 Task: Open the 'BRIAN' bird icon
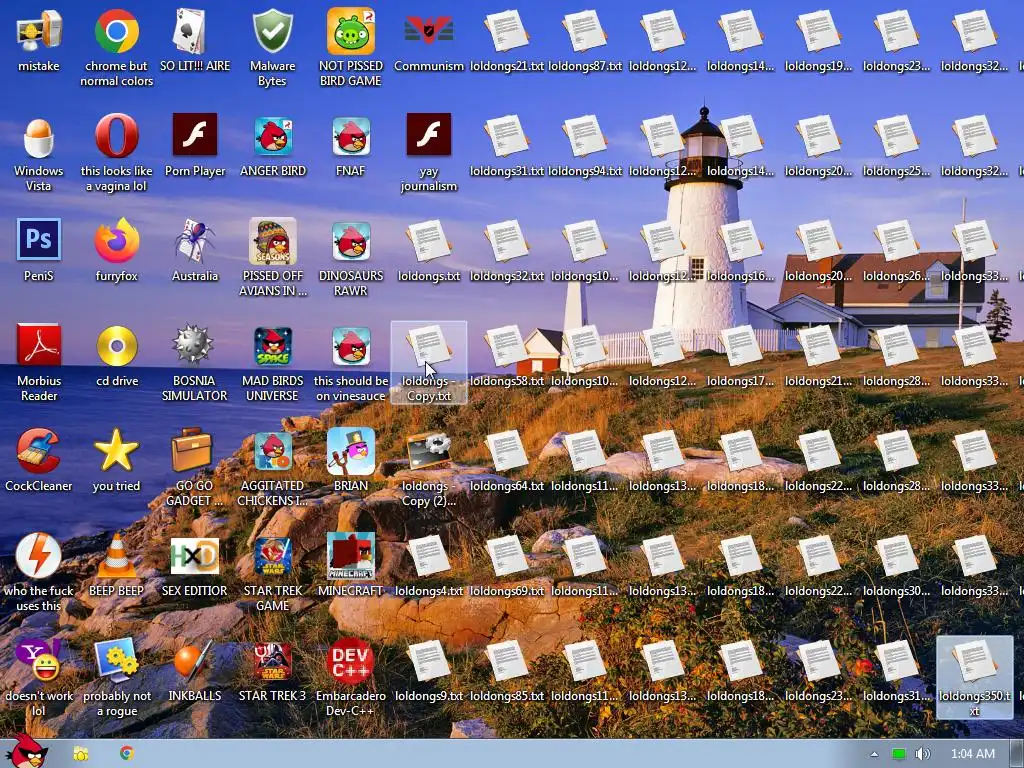(351, 451)
